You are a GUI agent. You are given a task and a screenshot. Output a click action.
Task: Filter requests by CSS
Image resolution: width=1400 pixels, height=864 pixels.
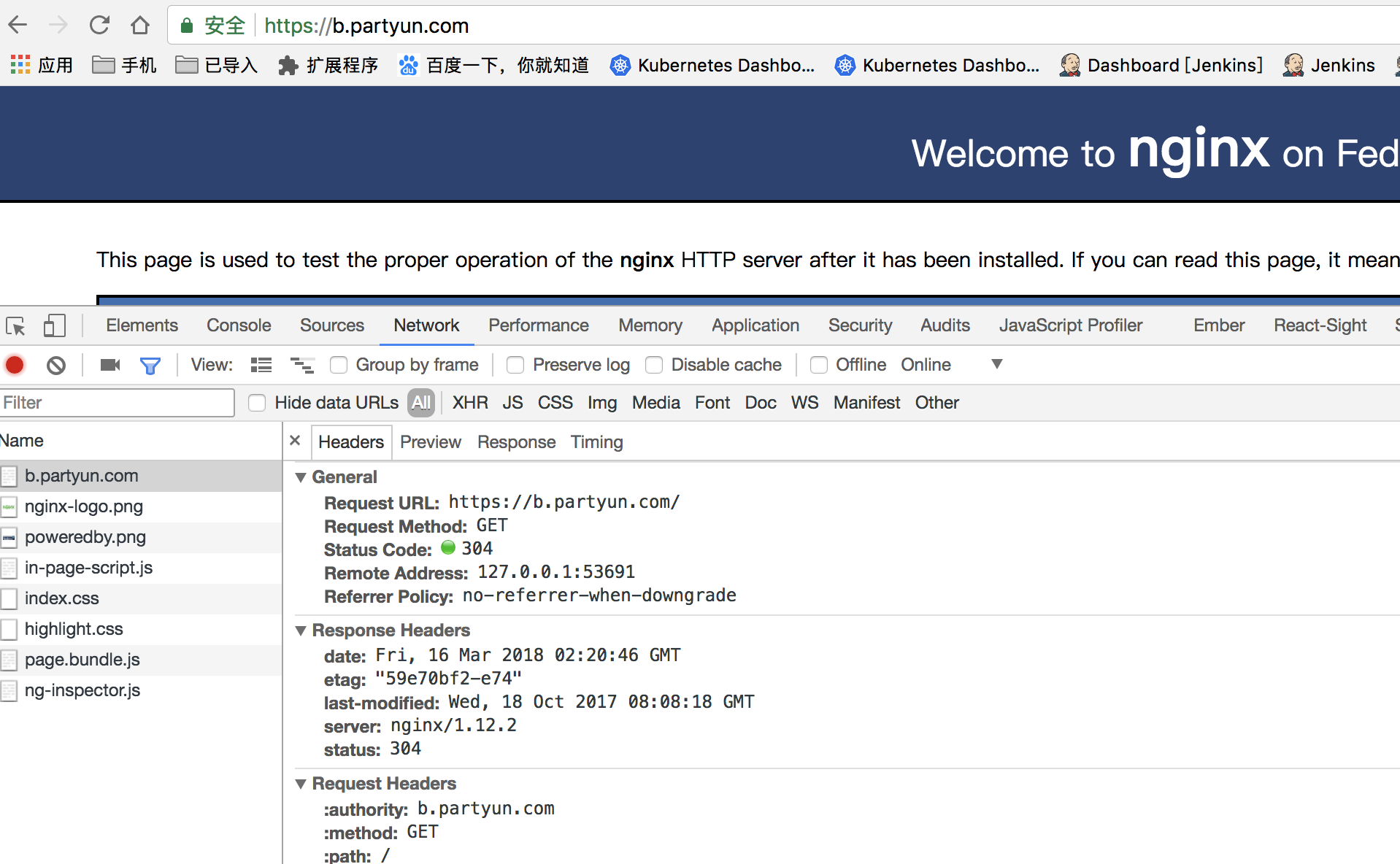point(555,403)
